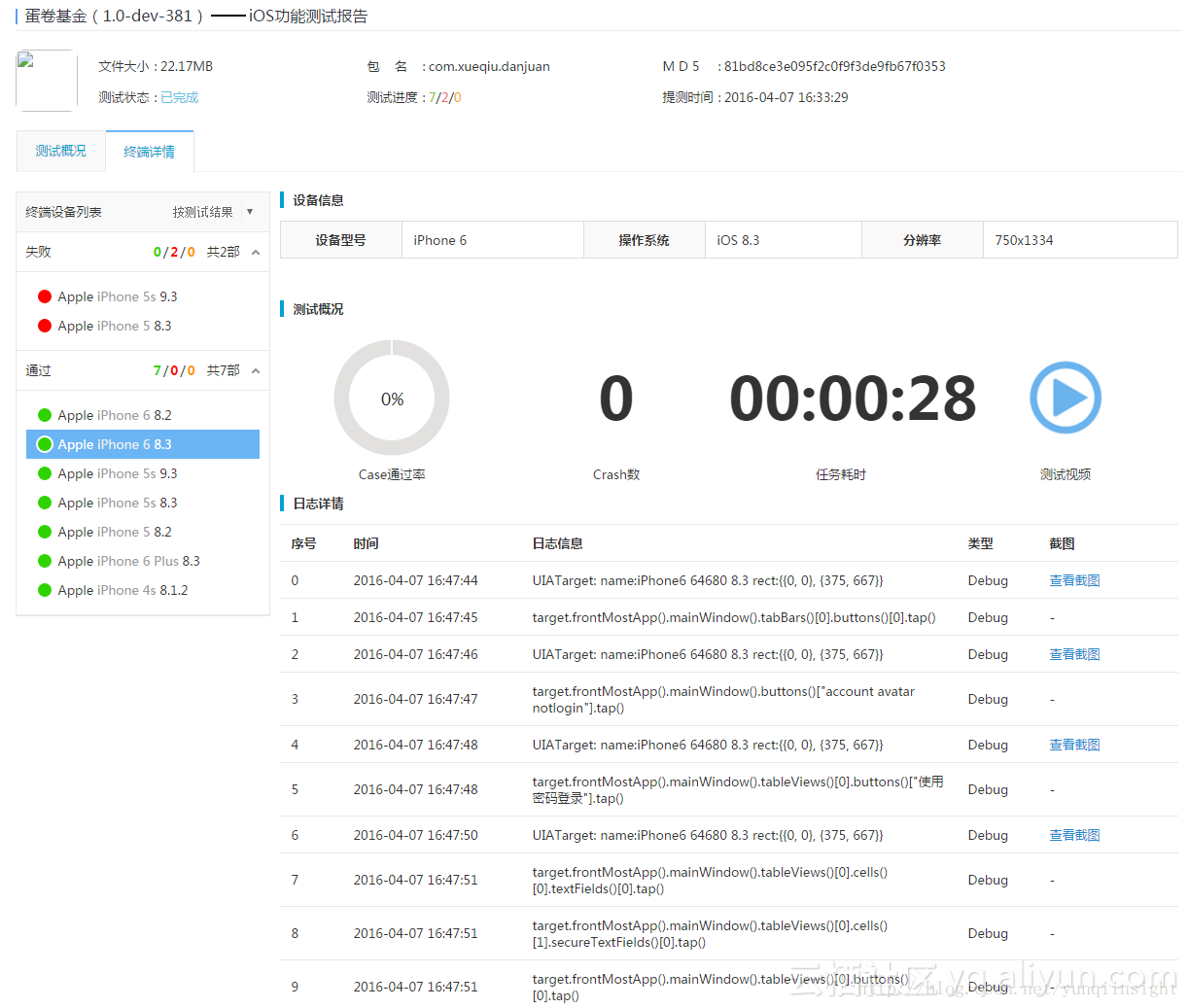This screenshot has width=1189, height=1008.
Task: Select passed Apple iPhone 5s 8.3 device
Action: click(143, 503)
